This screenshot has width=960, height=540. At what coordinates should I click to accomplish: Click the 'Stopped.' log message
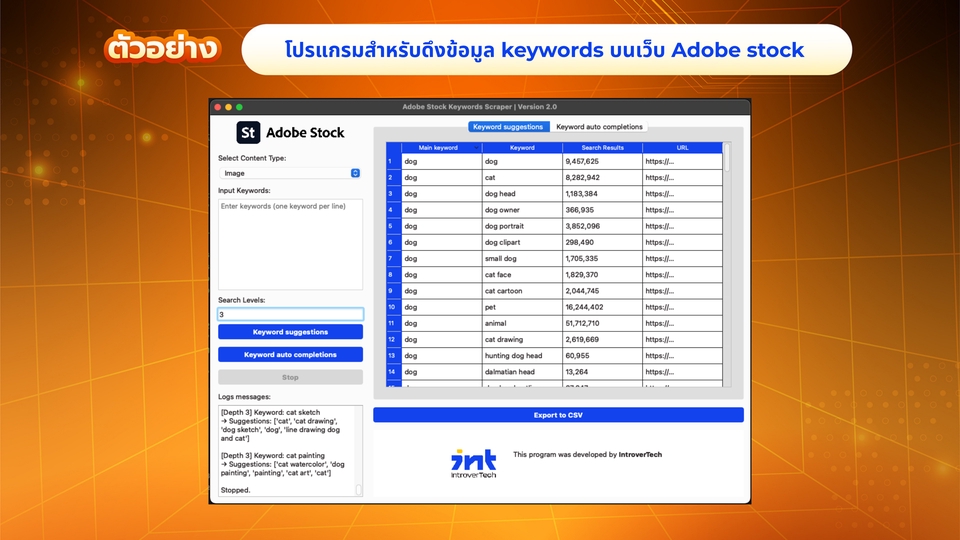click(236, 490)
